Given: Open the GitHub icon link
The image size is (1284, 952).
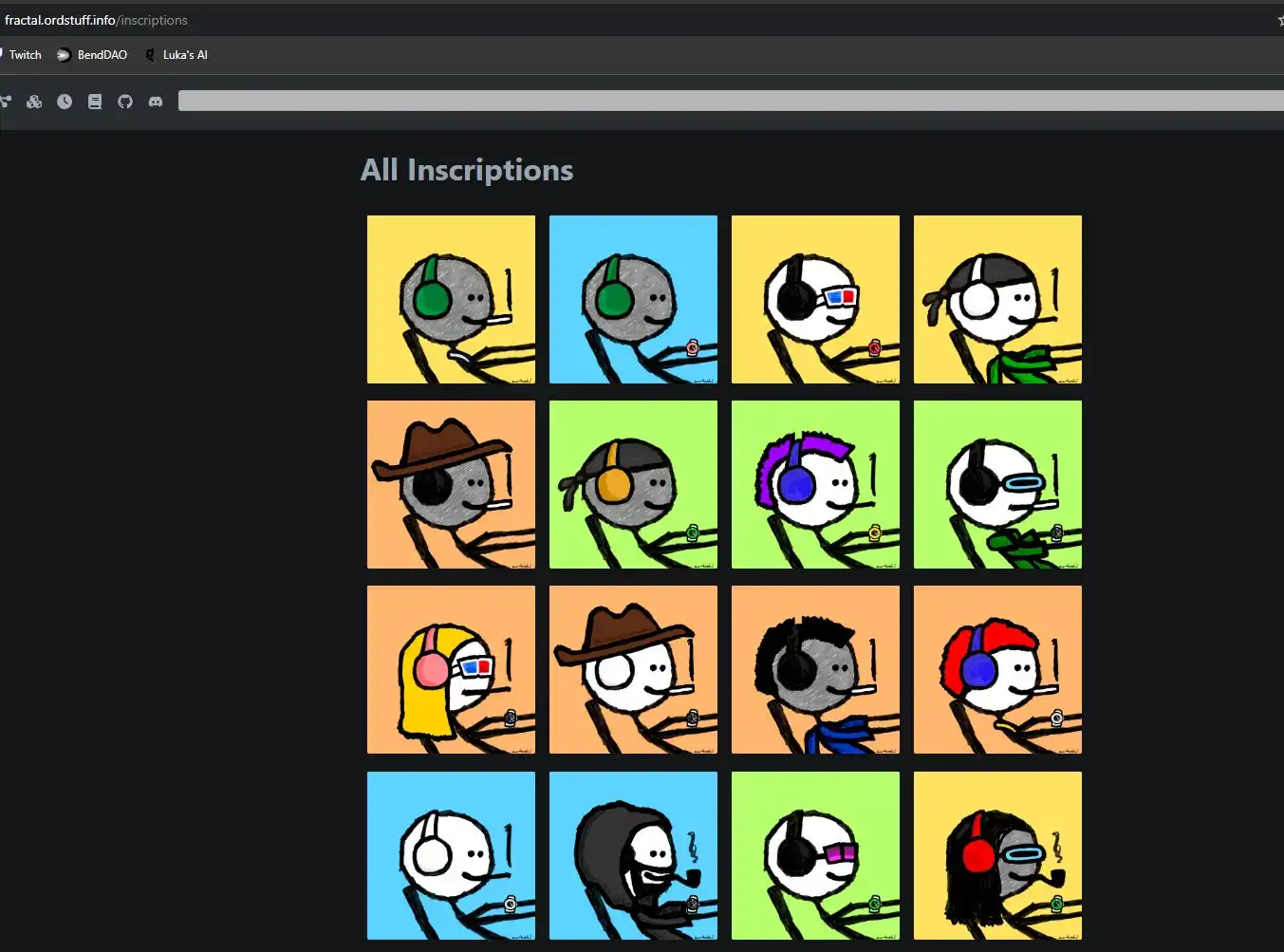Looking at the screenshot, I should [125, 102].
